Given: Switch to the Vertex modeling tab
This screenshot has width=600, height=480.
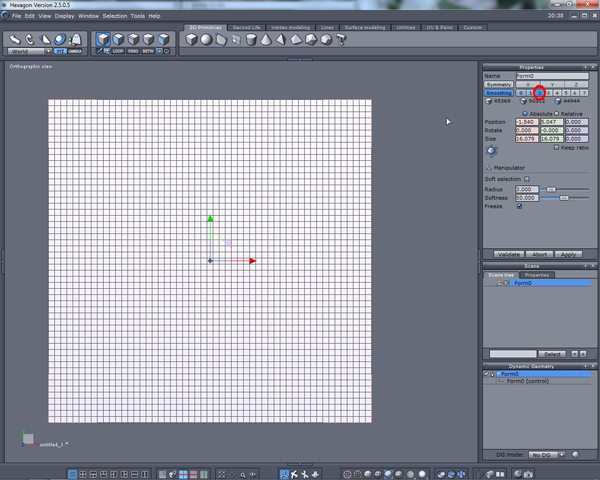Looking at the screenshot, I should pyautogui.click(x=290, y=28).
